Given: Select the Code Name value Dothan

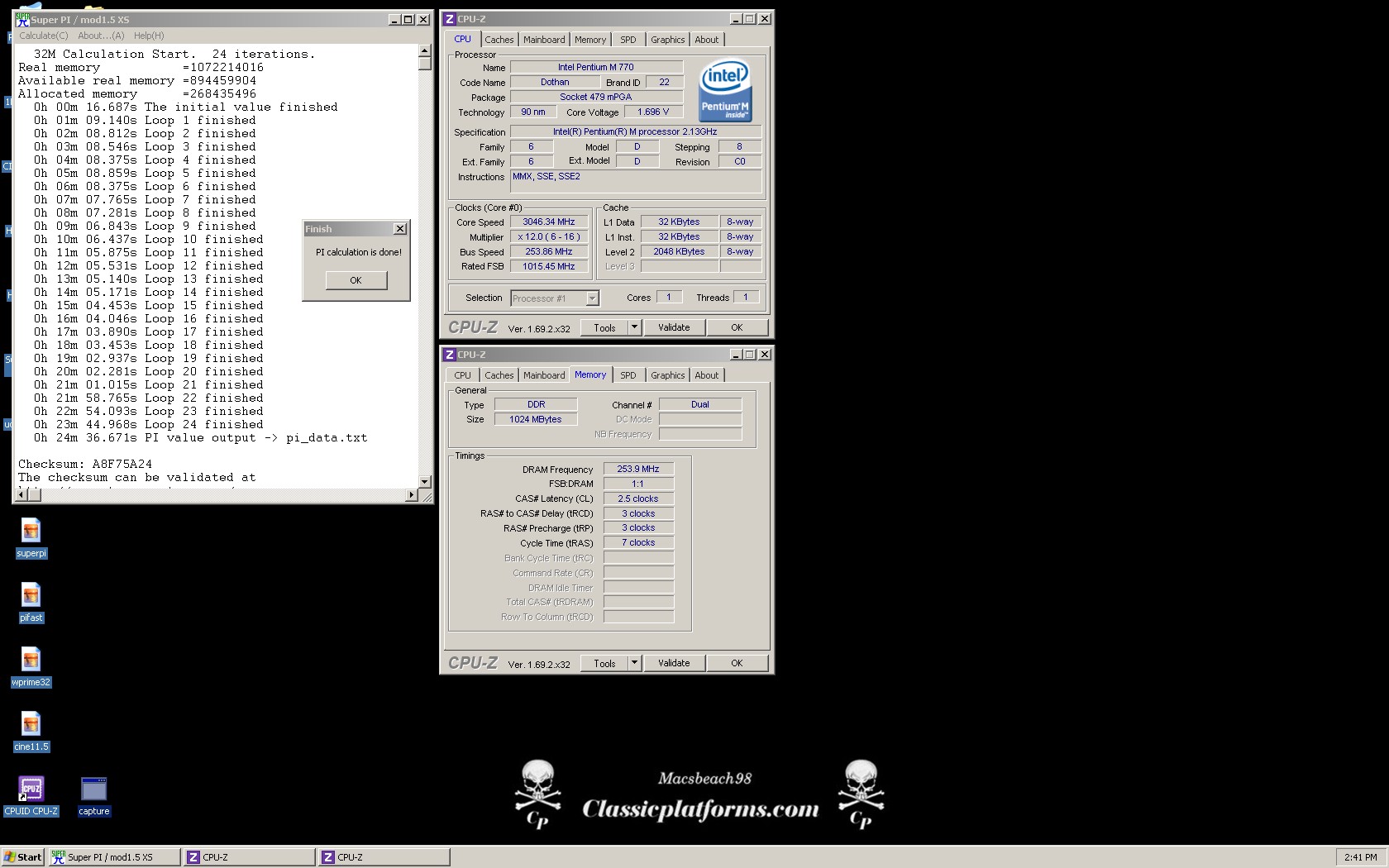Looking at the screenshot, I should tap(555, 82).
